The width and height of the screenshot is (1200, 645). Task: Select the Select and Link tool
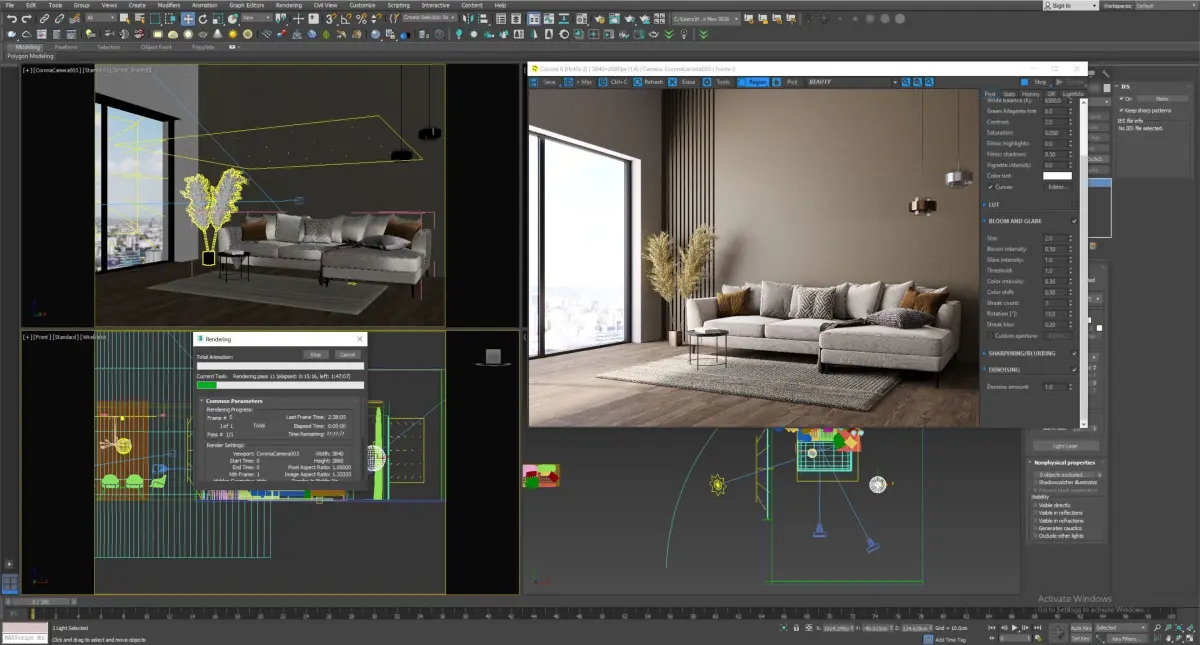coord(44,18)
